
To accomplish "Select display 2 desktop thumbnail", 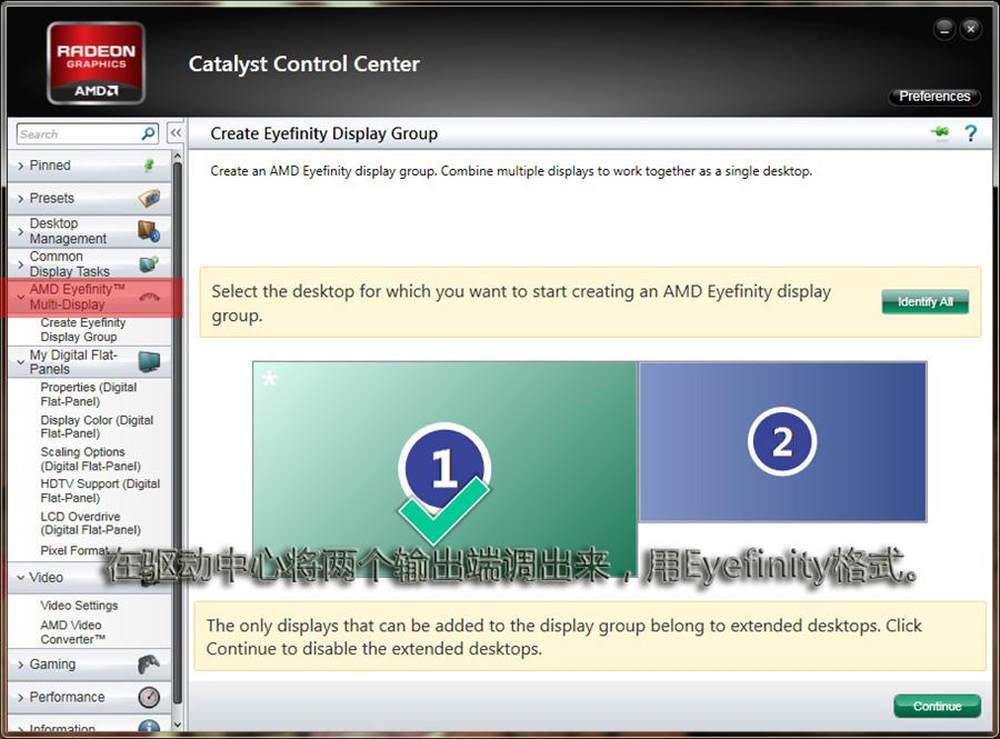I will pos(782,441).
